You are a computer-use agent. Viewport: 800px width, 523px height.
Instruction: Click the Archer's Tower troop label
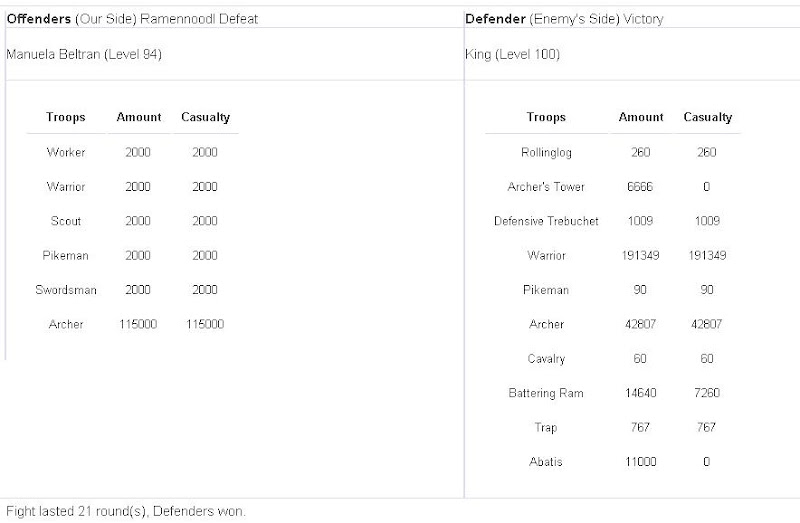coord(546,187)
